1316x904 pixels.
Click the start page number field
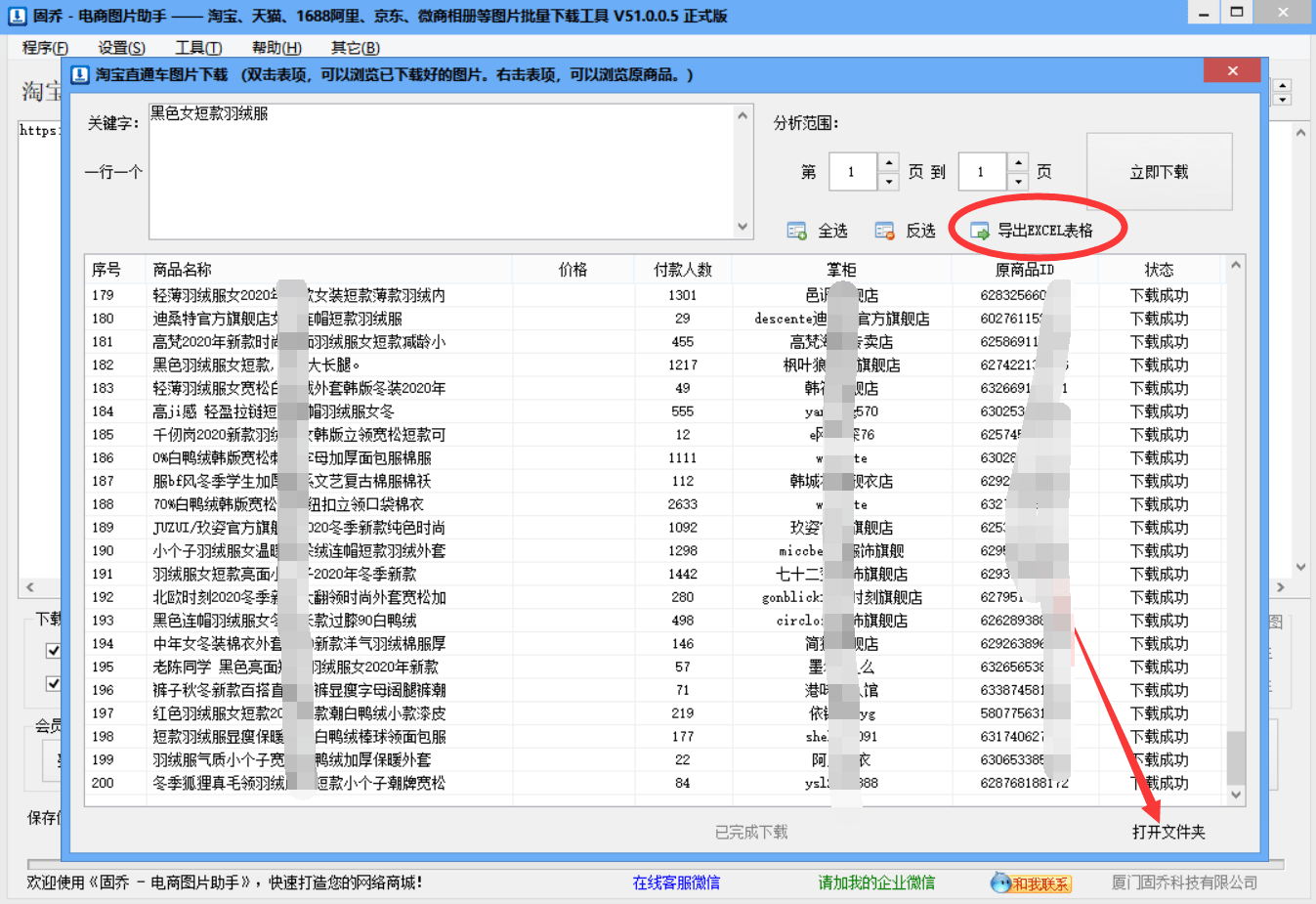tap(853, 172)
